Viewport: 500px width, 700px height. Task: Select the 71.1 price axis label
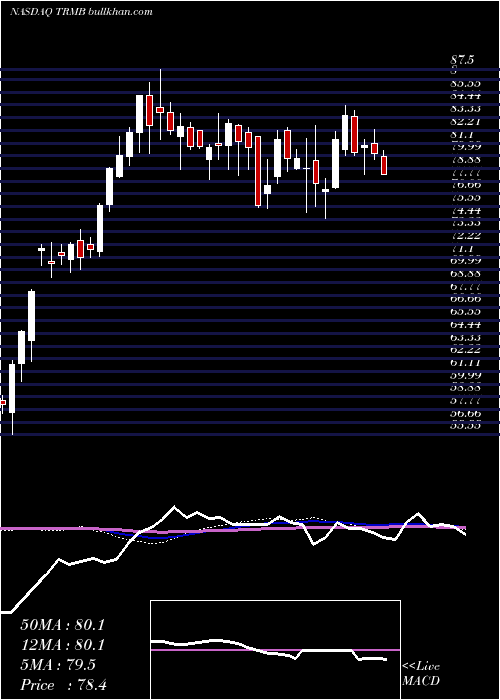462,248
